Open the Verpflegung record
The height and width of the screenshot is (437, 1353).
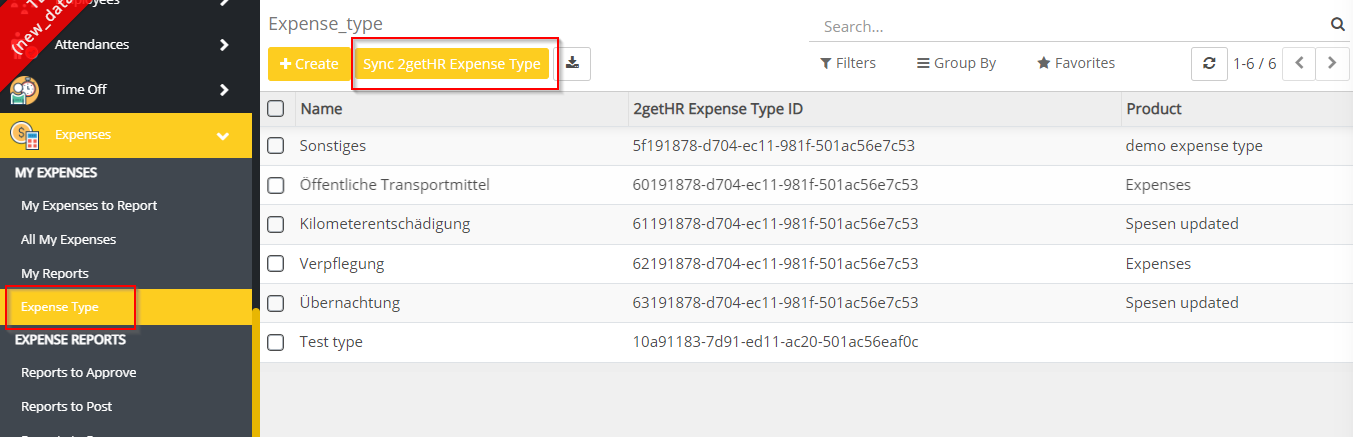coord(342,264)
